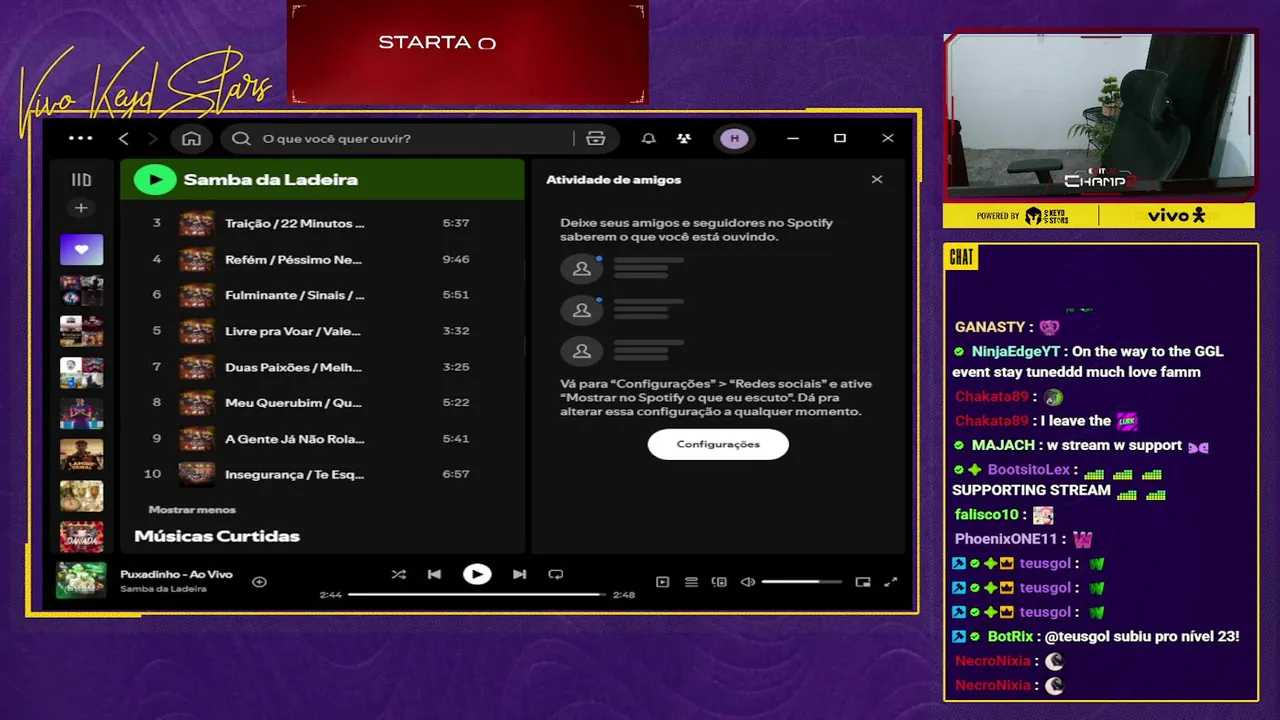Viewport: 1280px width, 720px height.
Task: Skip to previous track
Action: pyautogui.click(x=434, y=574)
